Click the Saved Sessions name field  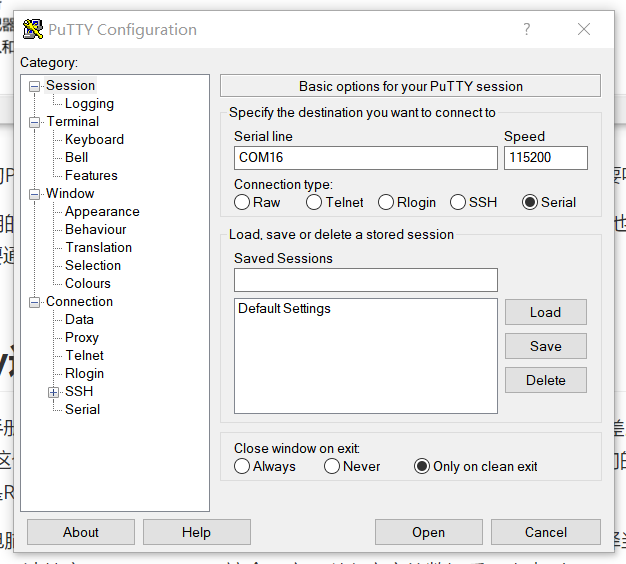[366, 280]
